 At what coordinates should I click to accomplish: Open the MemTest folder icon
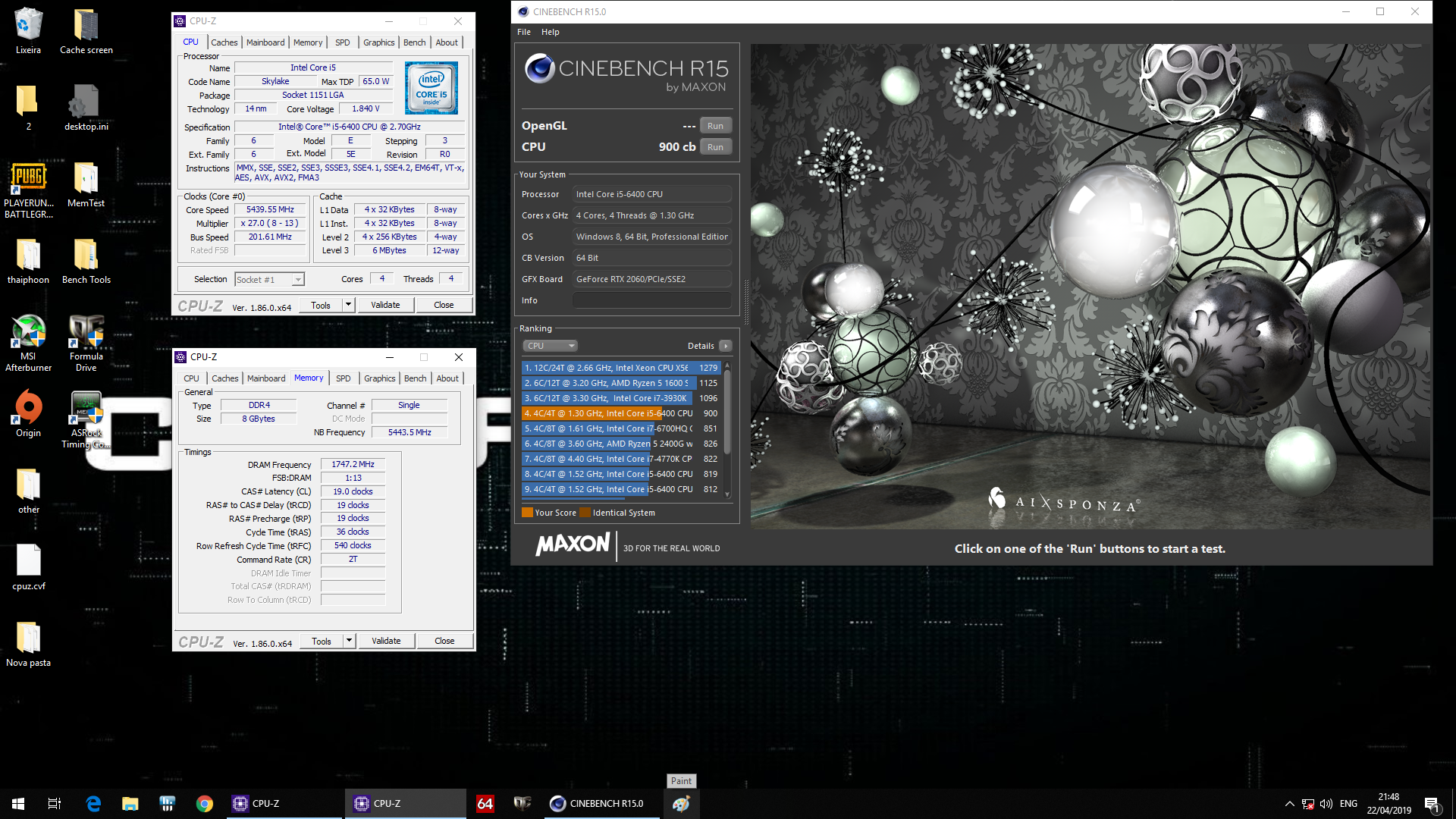[x=86, y=184]
